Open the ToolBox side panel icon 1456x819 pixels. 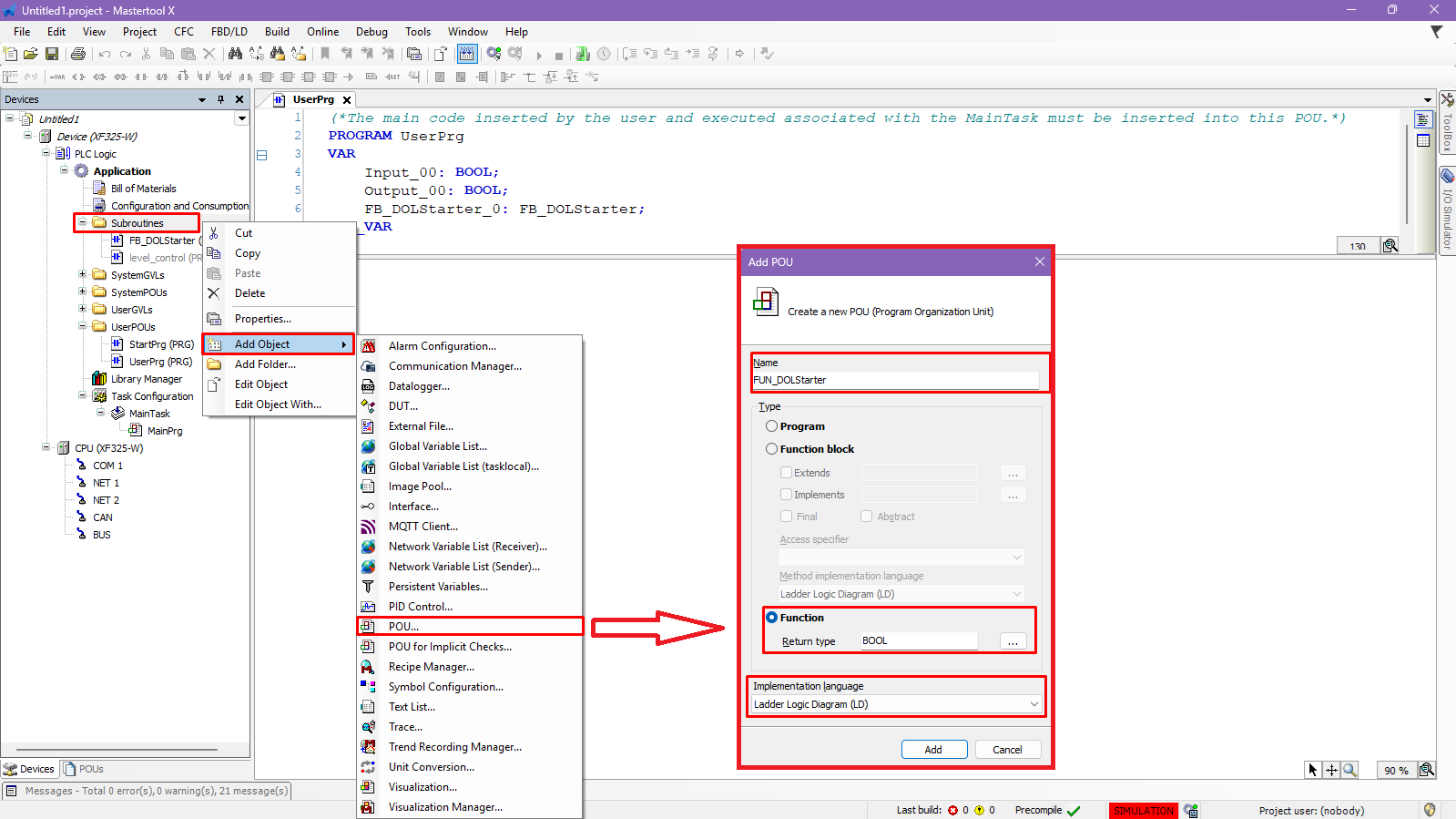pyautogui.click(x=1447, y=100)
